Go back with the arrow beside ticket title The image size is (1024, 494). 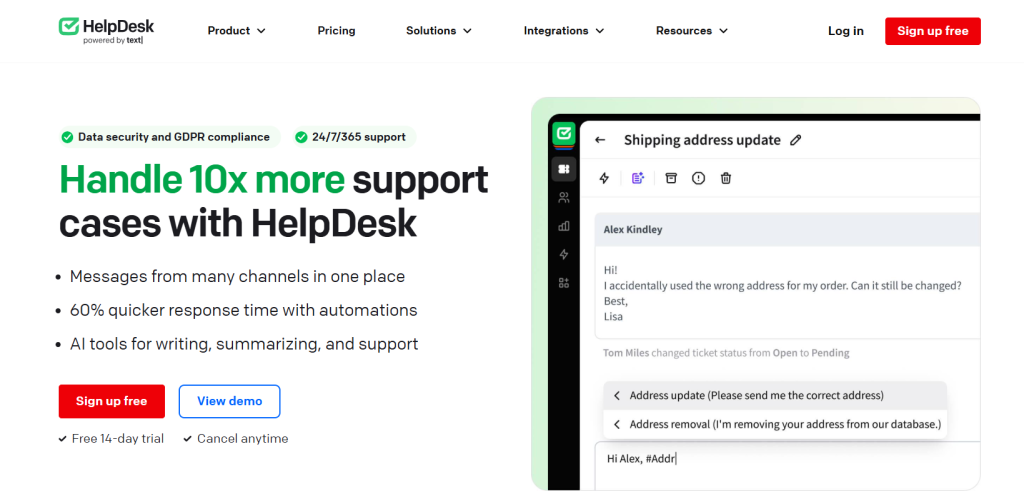600,140
